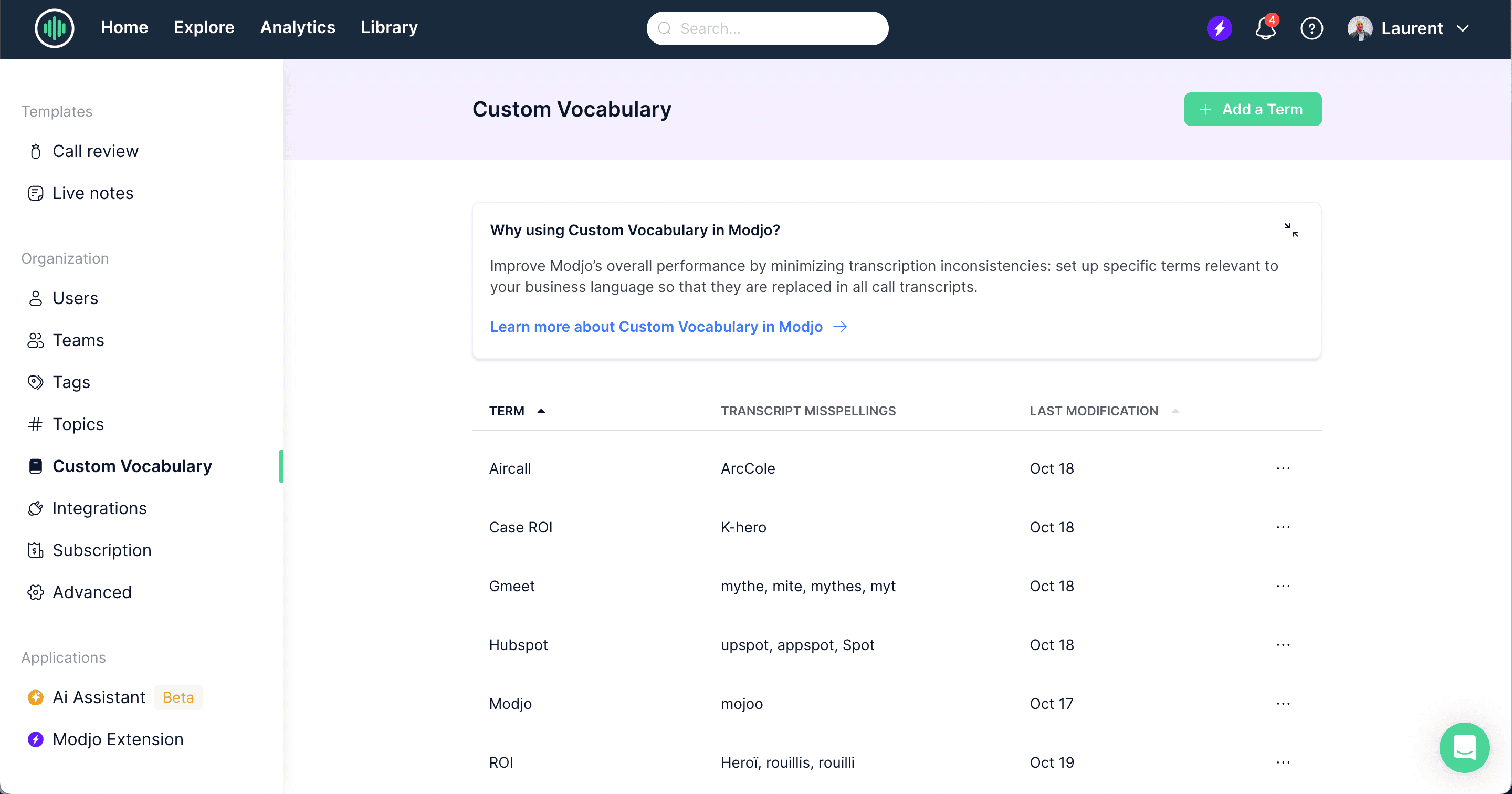Open more options for Aircall row
Image resolution: width=1512 pixels, height=794 pixels.
coord(1283,468)
